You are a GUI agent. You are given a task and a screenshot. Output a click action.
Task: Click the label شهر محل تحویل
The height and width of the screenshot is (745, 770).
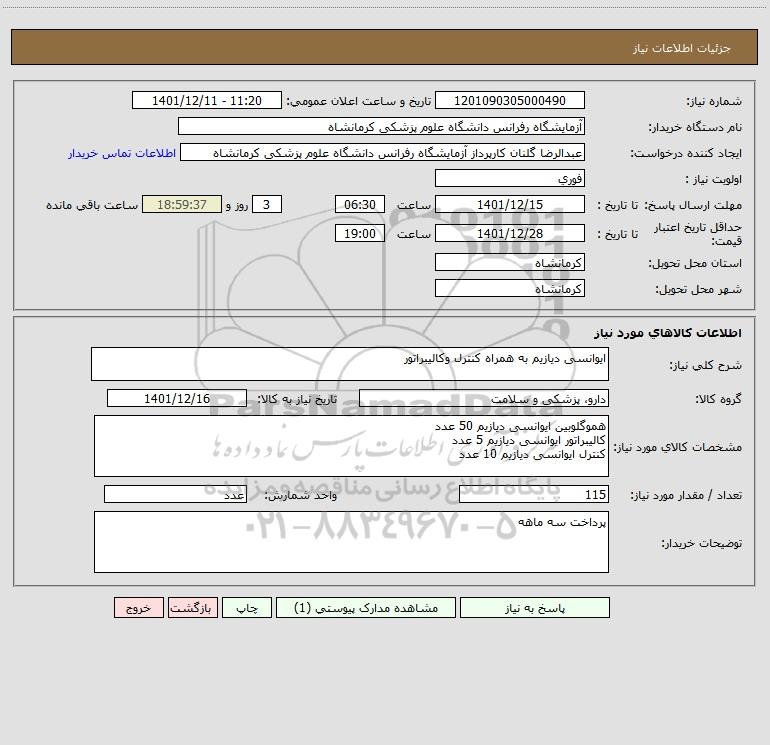[698, 290]
